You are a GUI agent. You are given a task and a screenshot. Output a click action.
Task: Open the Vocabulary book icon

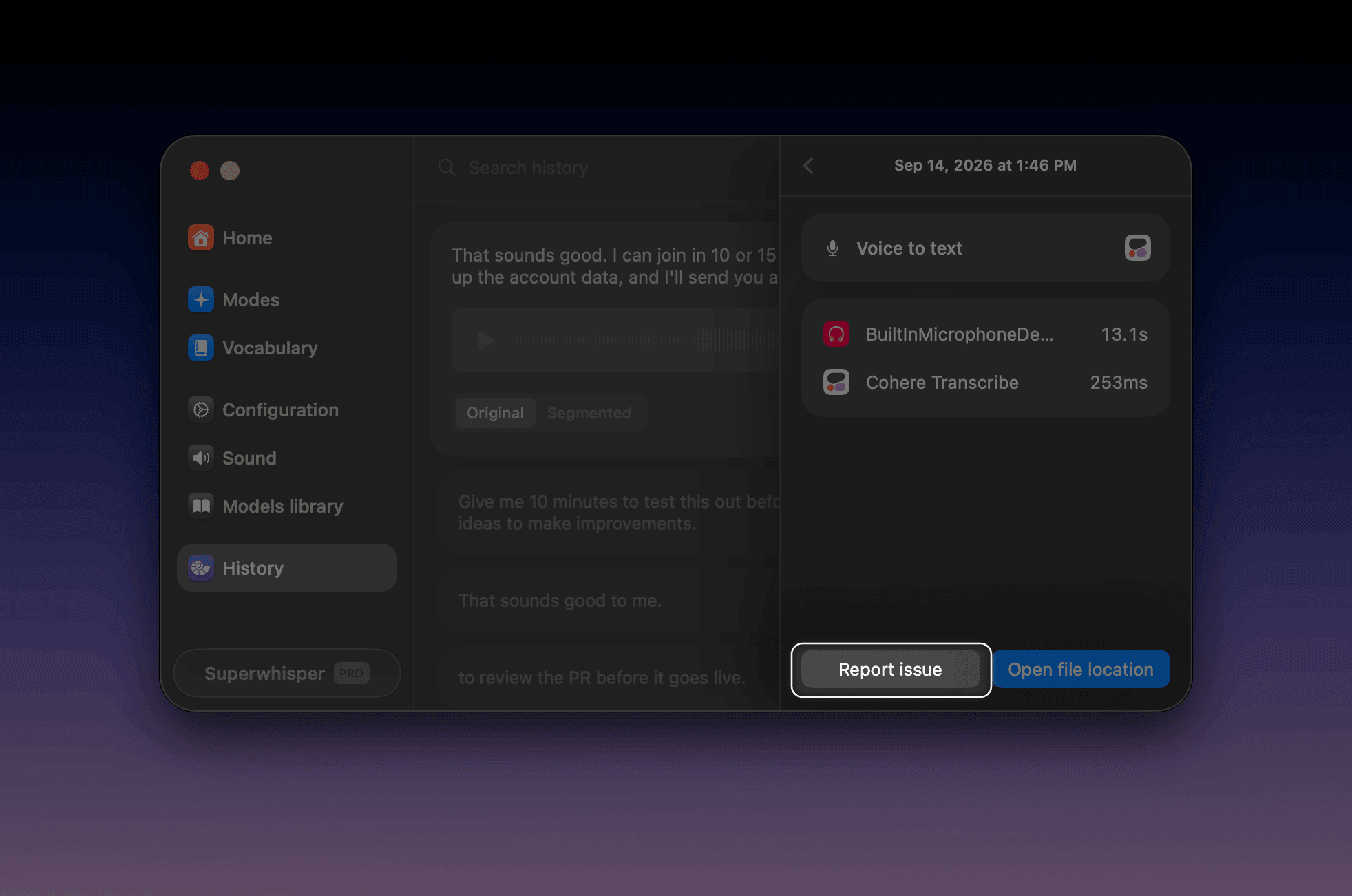coord(201,348)
